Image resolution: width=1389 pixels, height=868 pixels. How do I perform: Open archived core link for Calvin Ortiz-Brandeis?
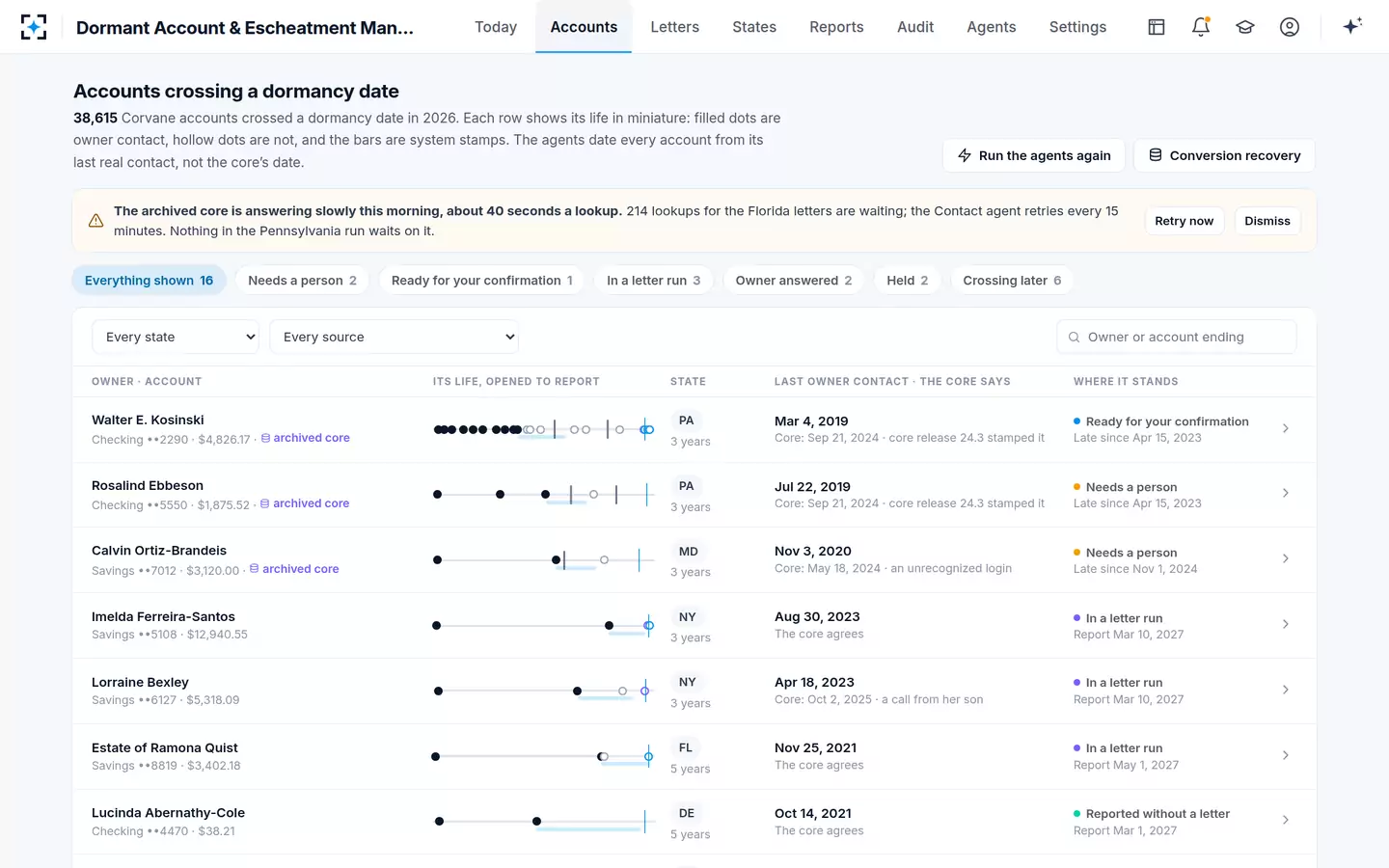294,569
